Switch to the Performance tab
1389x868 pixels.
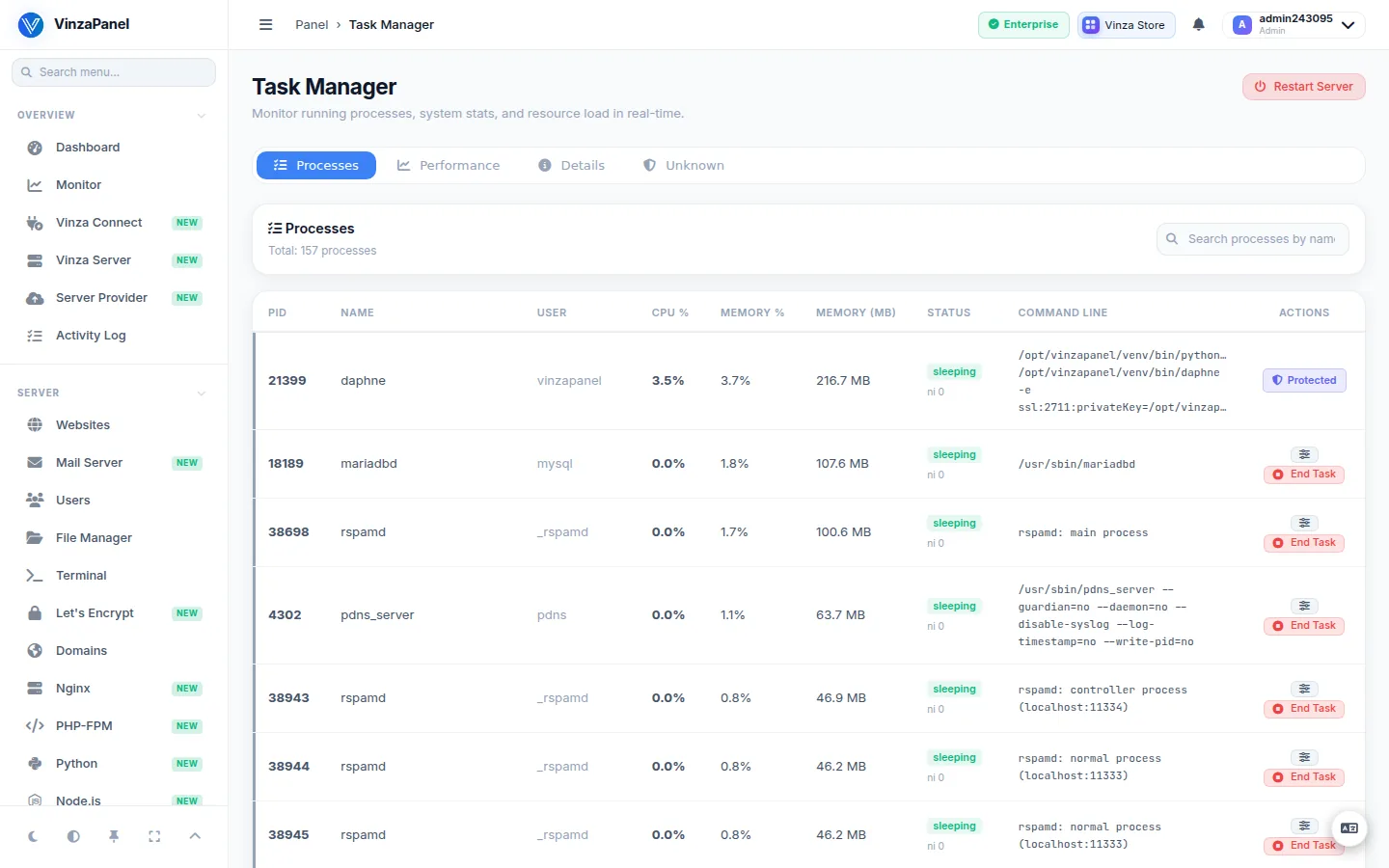[x=449, y=166]
